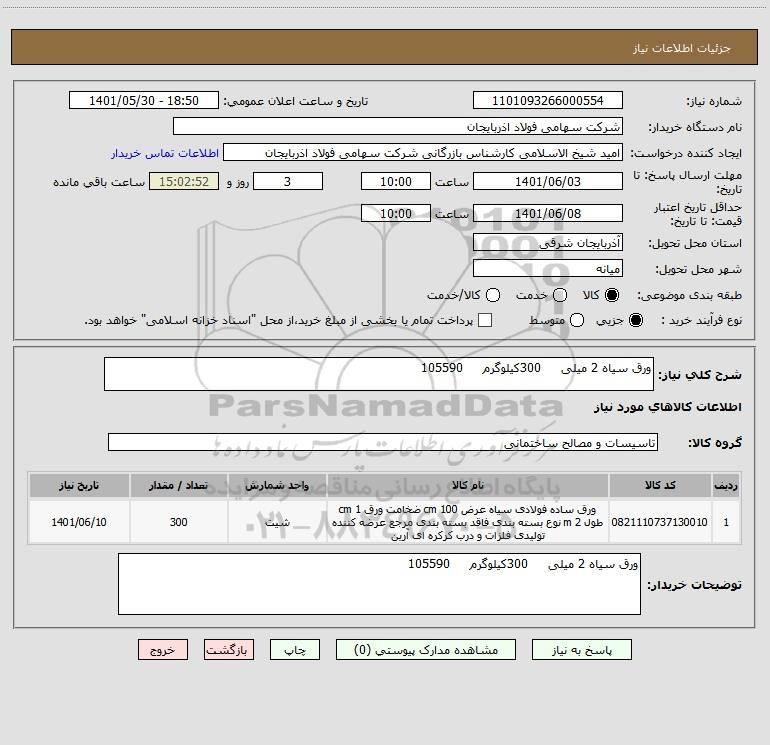770x745 pixels.
Task: Toggle the اسناد خزانه اسلامی payment checkbox
Action: click(485, 320)
